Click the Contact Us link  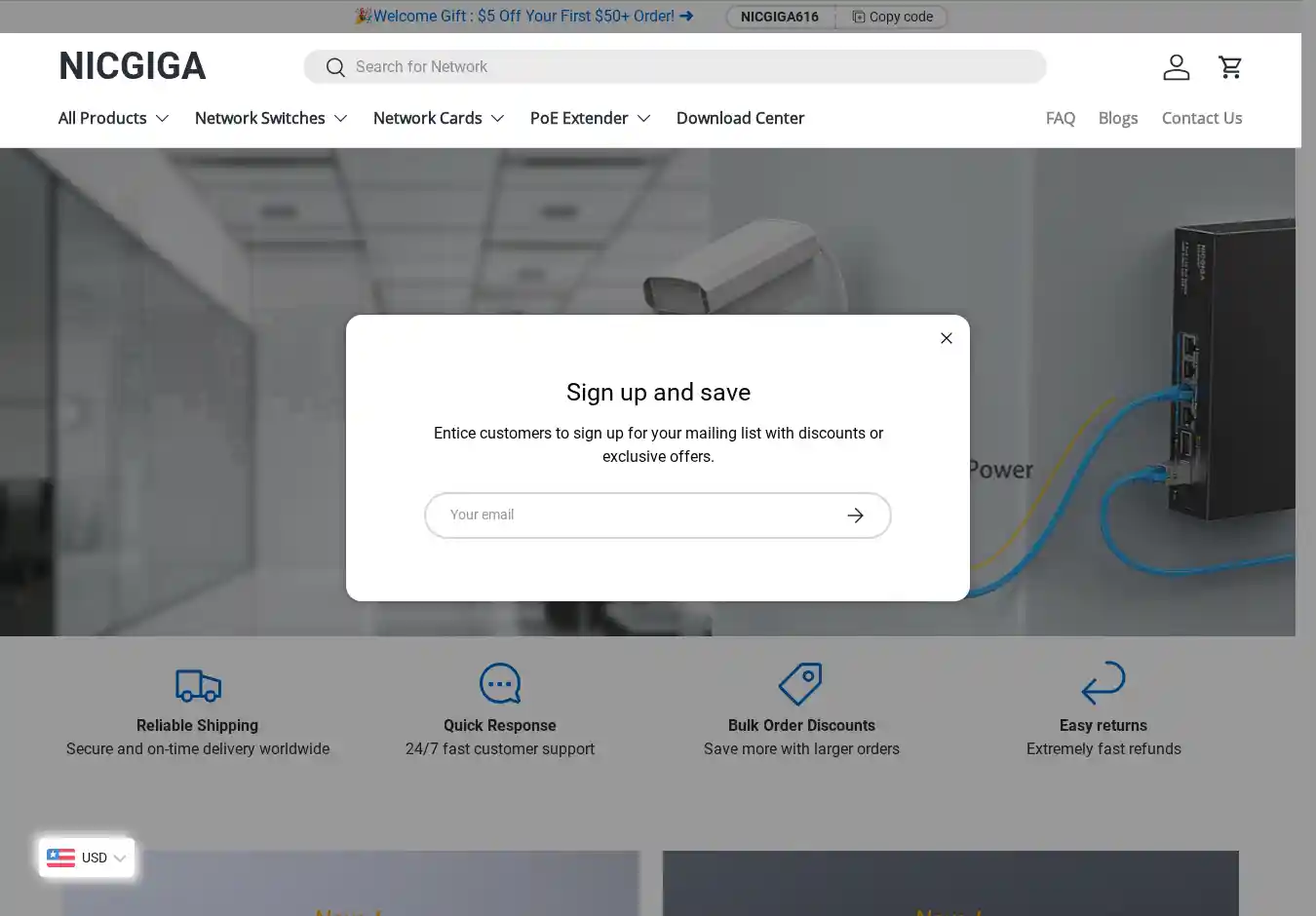point(1201,118)
